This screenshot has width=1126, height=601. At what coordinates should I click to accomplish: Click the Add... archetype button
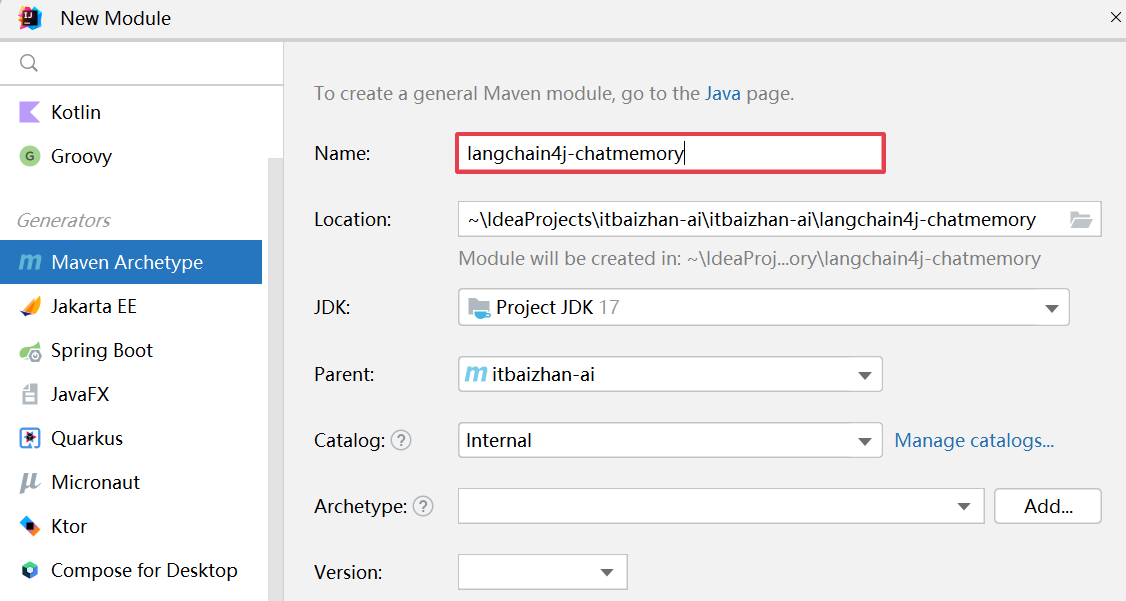click(1048, 506)
